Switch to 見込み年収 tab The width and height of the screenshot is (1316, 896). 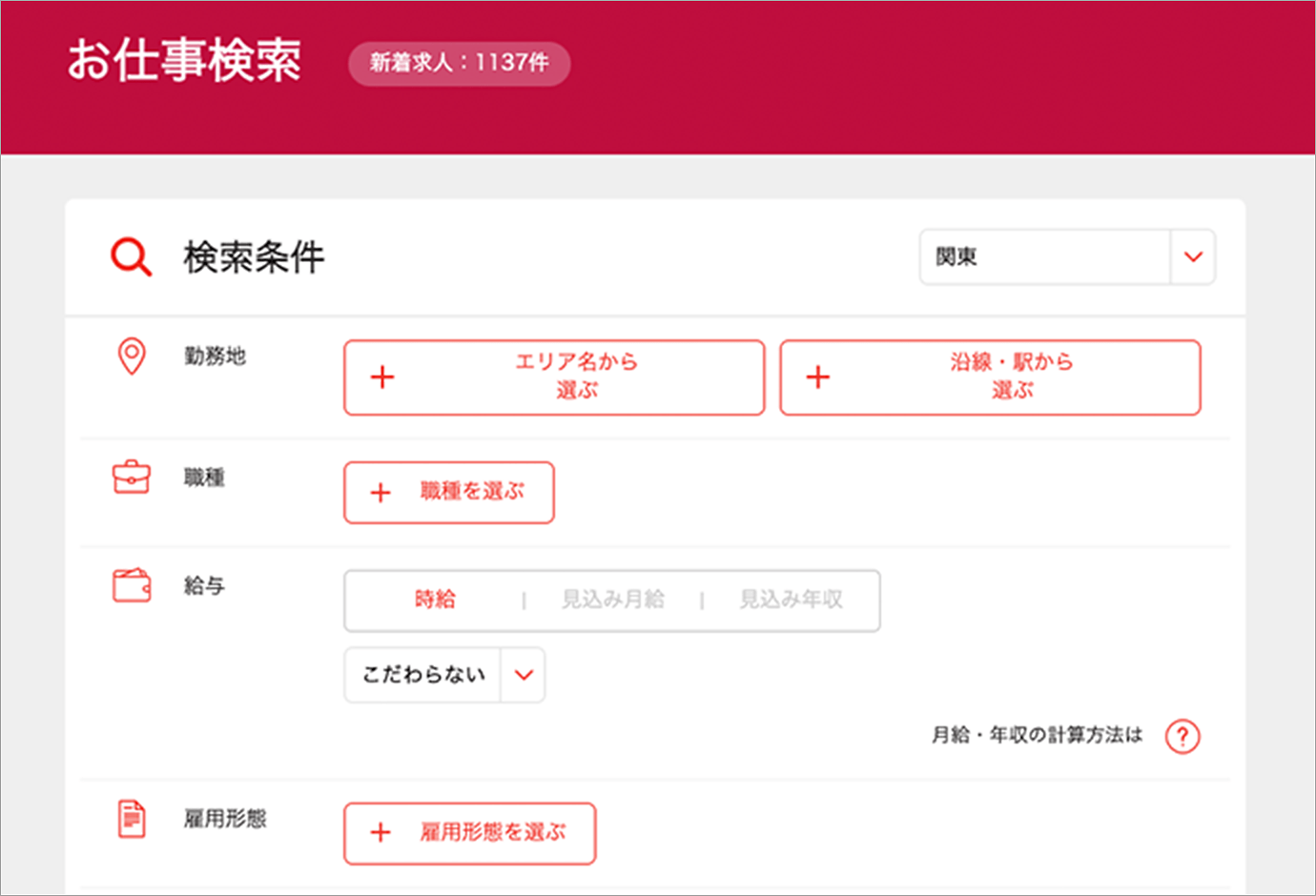pos(792,600)
